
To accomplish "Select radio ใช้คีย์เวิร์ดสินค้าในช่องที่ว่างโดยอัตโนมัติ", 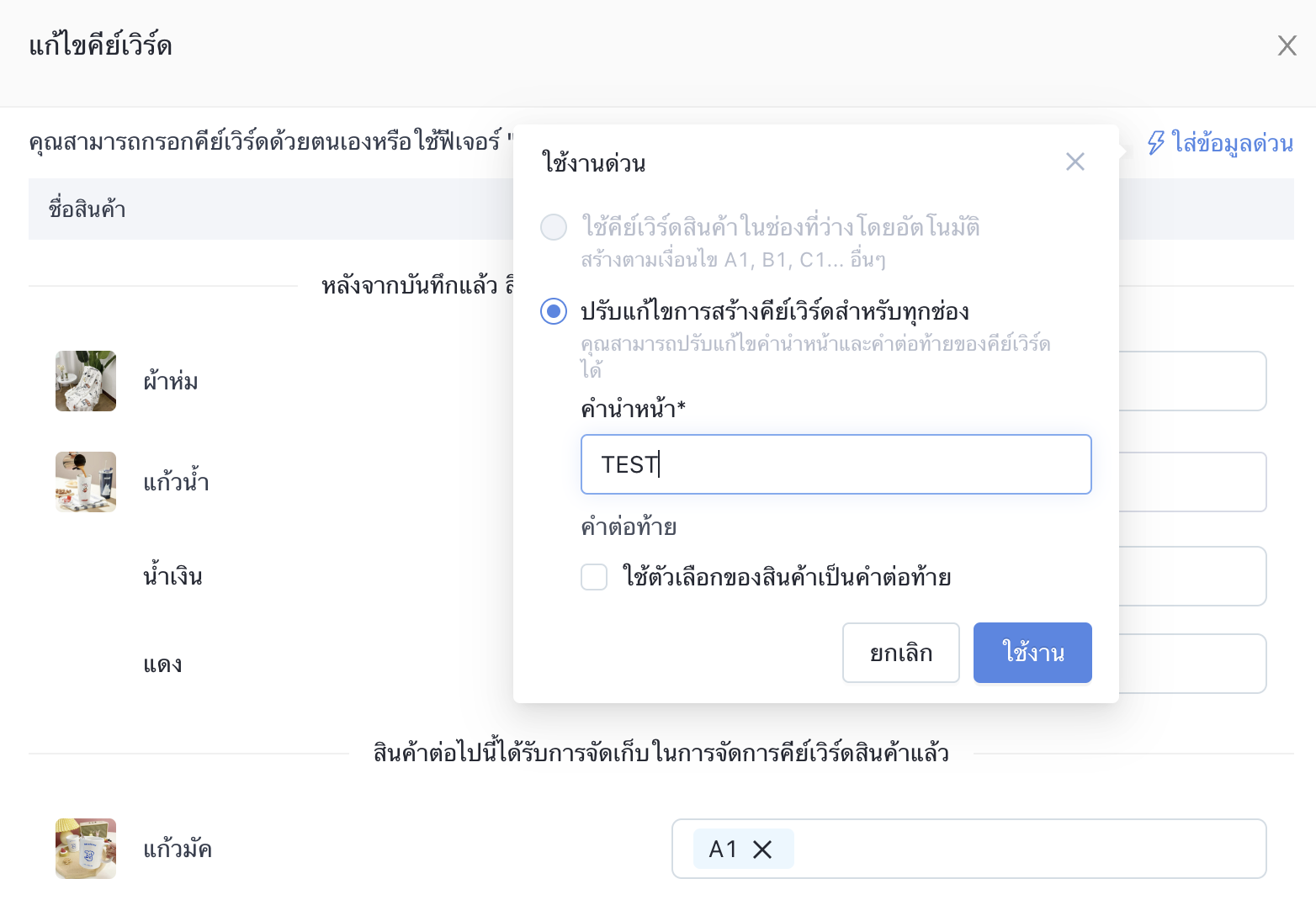I will click(x=554, y=227).
